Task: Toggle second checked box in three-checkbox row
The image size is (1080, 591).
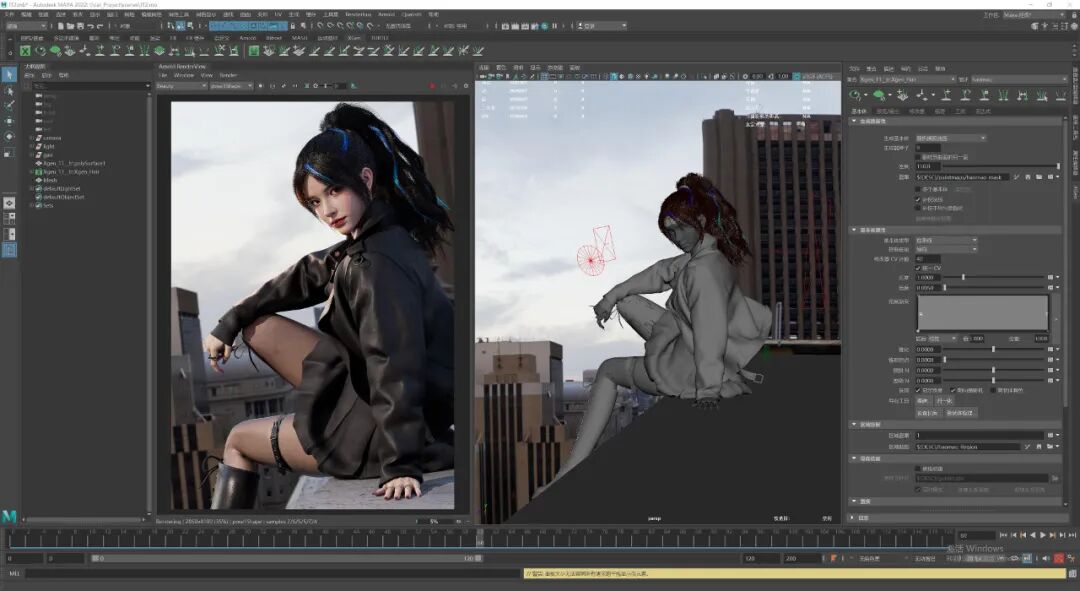Action: (x=953, y=390)
